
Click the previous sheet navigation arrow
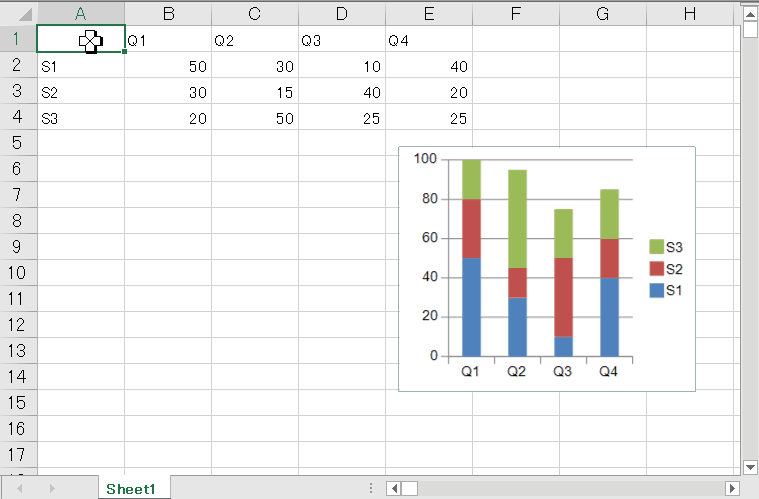20,488
